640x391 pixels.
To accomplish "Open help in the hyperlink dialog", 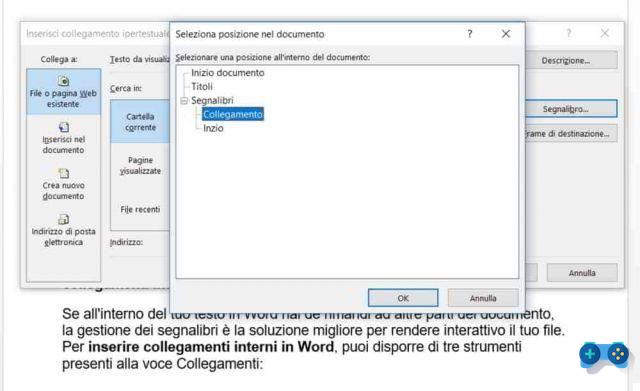I will (x=569, y=33).
